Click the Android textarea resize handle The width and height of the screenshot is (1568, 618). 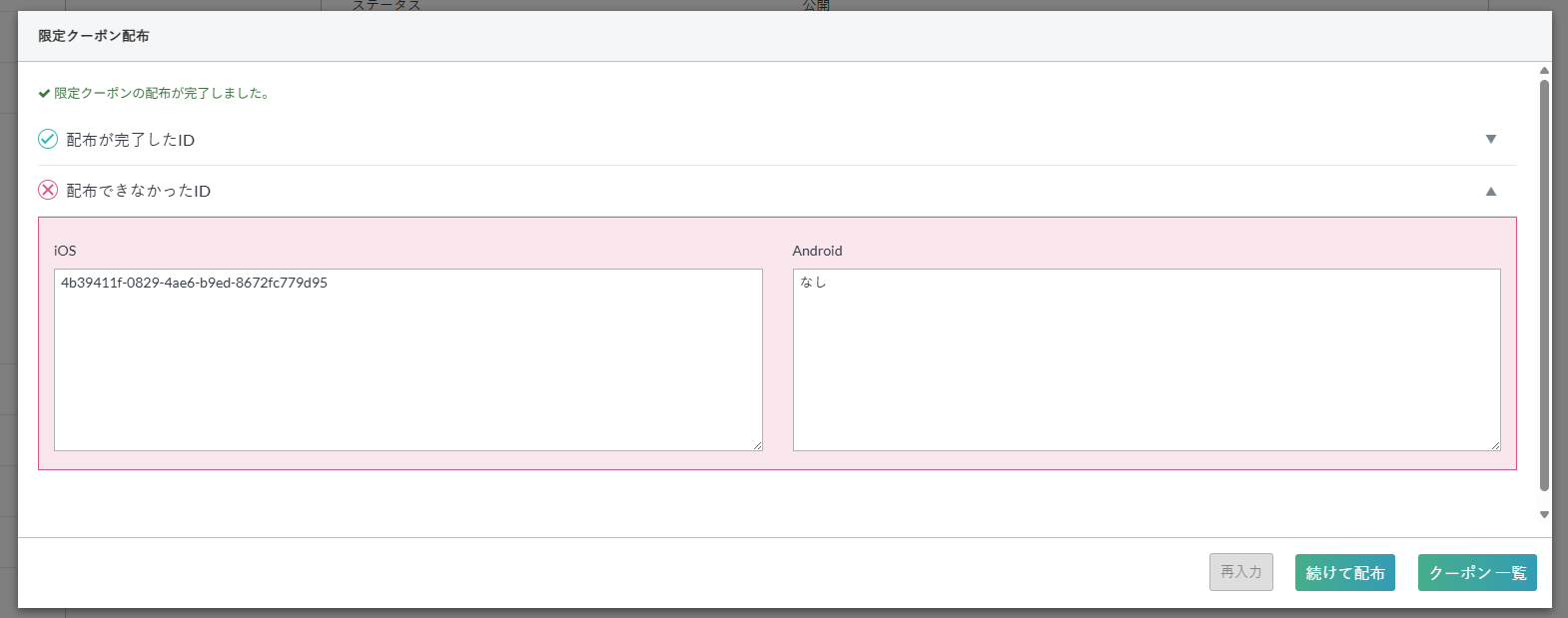[1496, 446]
